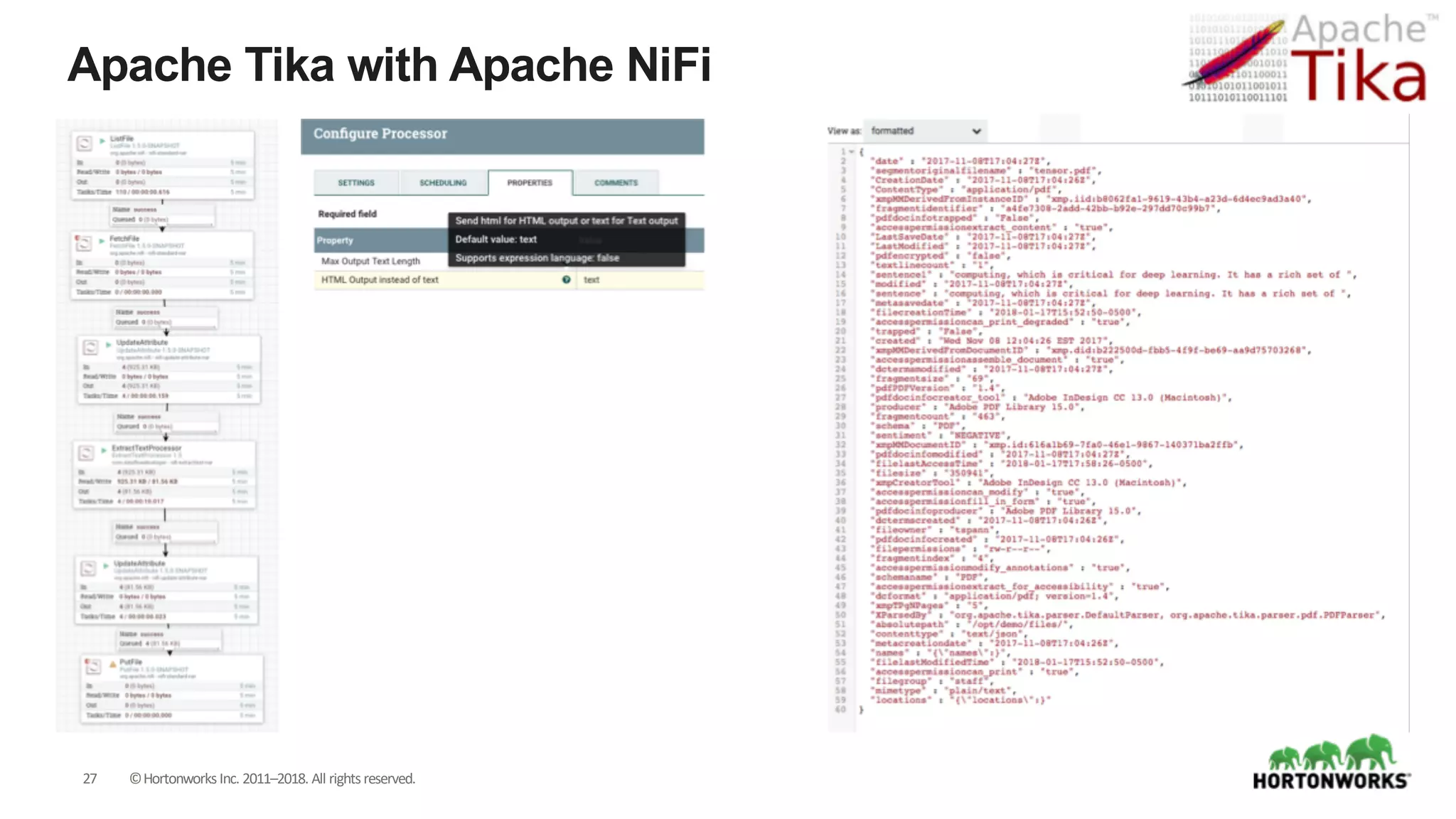This screenshot has width=1456, height=819.
Task: Select the FetchFile processor icon
Action: coord(85,244)
